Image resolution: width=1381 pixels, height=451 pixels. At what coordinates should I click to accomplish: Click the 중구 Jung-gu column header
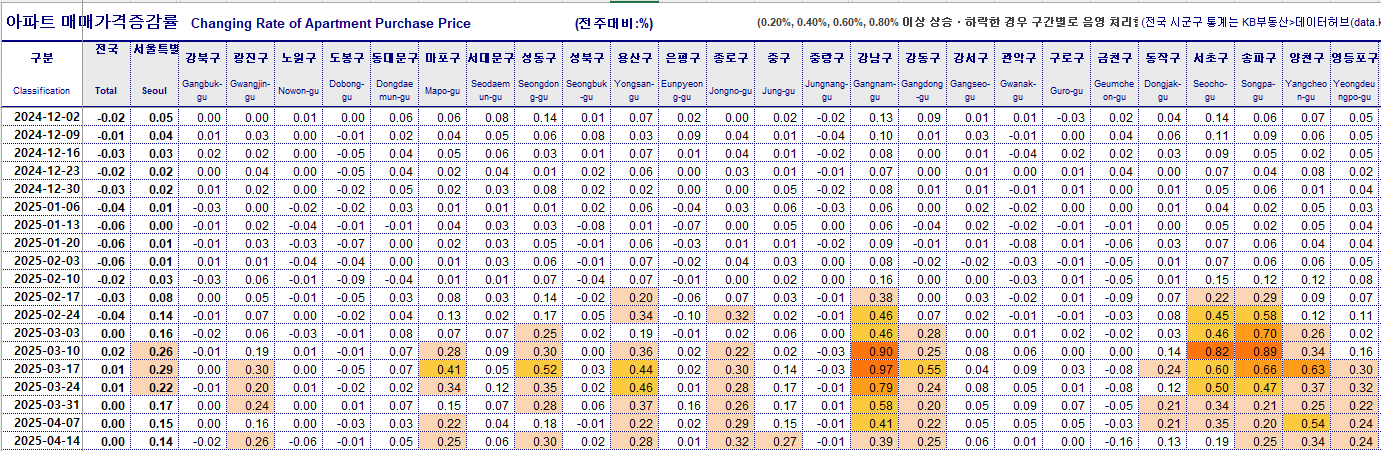778,73
